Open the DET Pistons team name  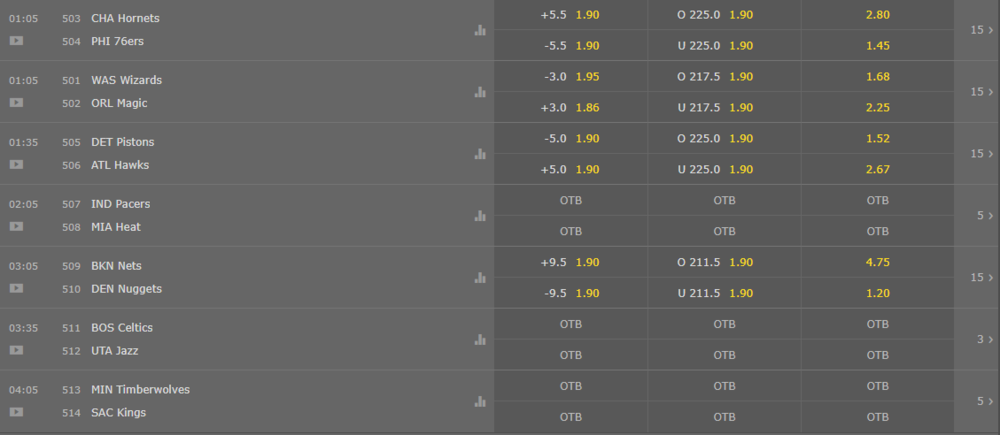[x=122, y=142]
